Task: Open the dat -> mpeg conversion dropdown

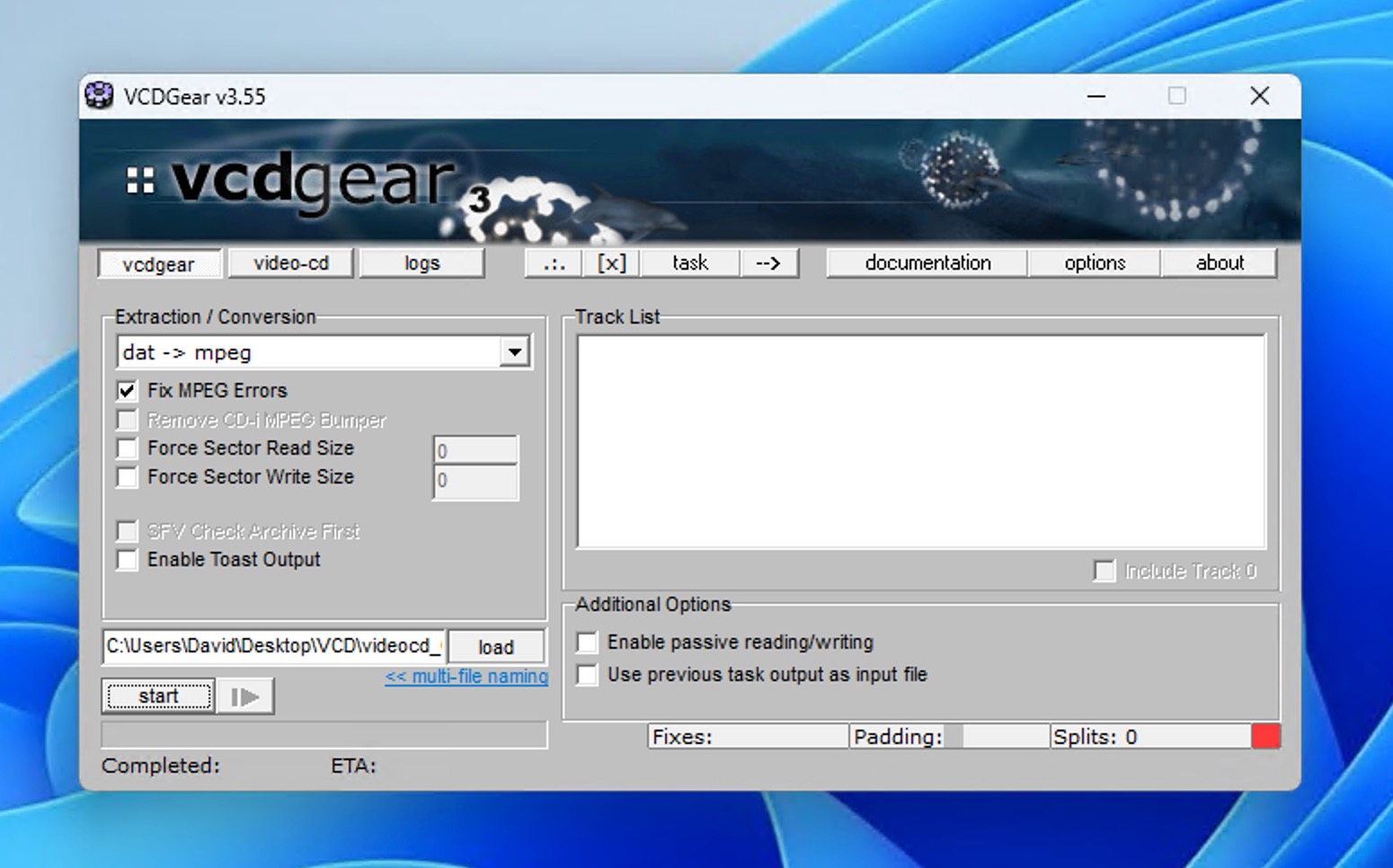Action: (x=514, y=352)
